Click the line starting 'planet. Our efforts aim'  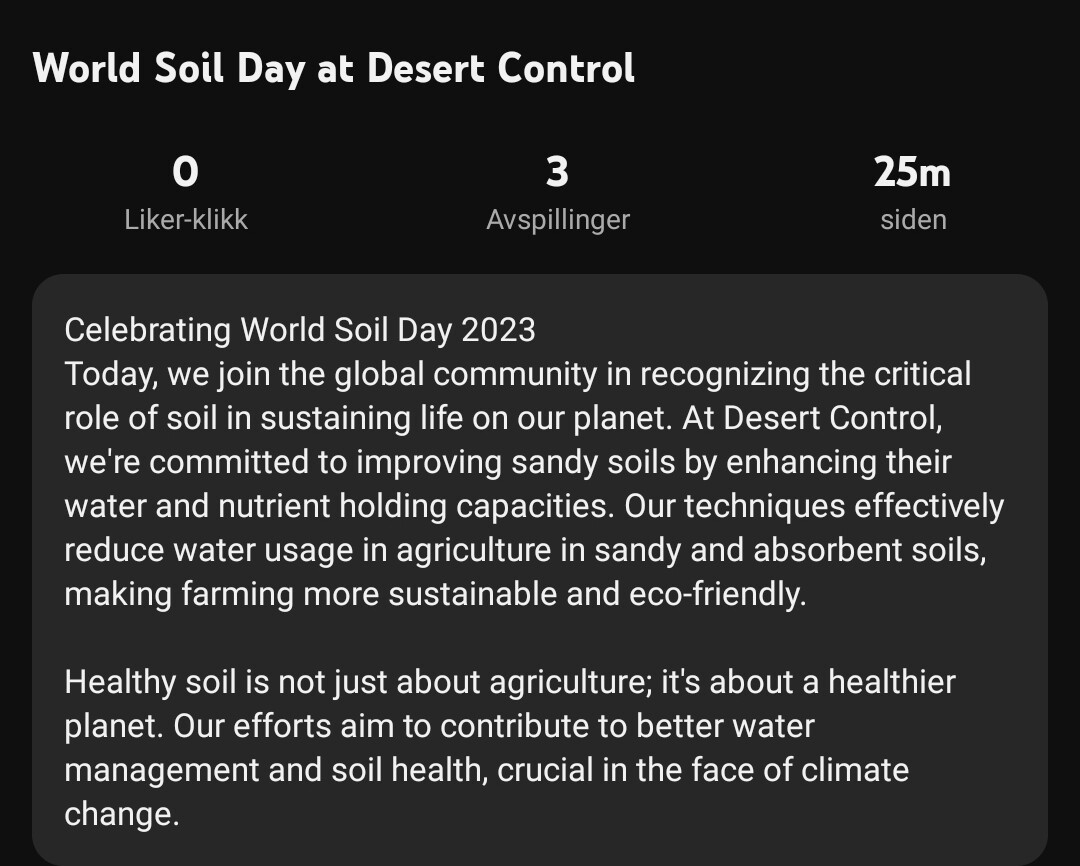coord(439,726)
